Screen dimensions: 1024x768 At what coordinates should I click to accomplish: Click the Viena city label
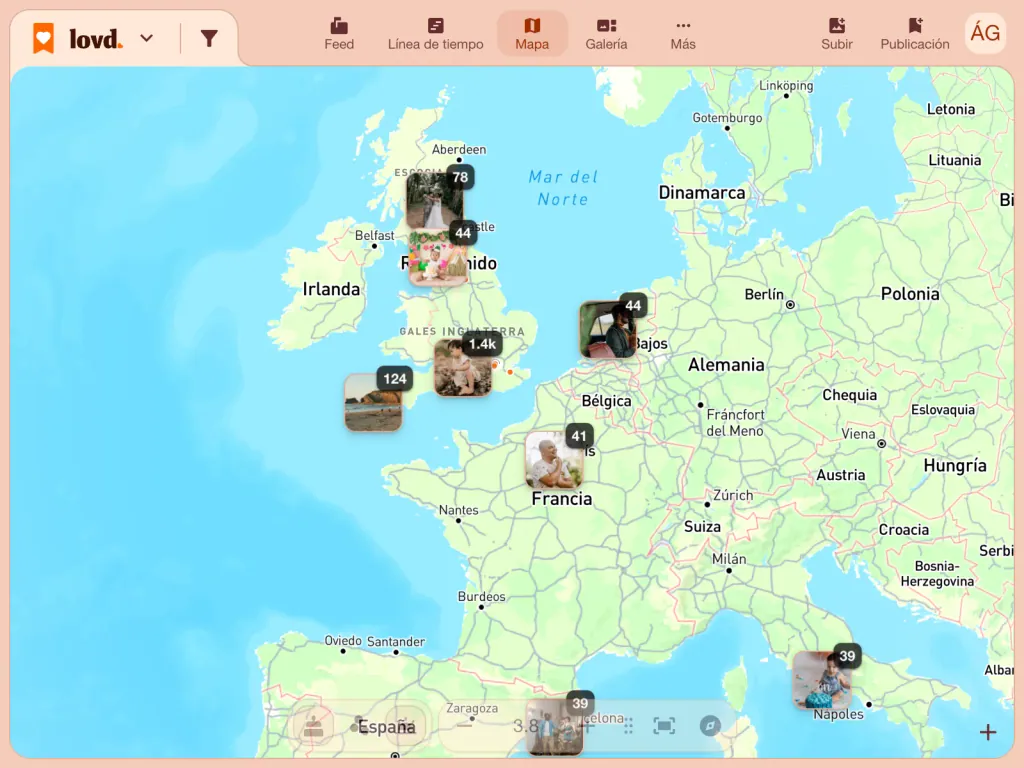(858, 434)
